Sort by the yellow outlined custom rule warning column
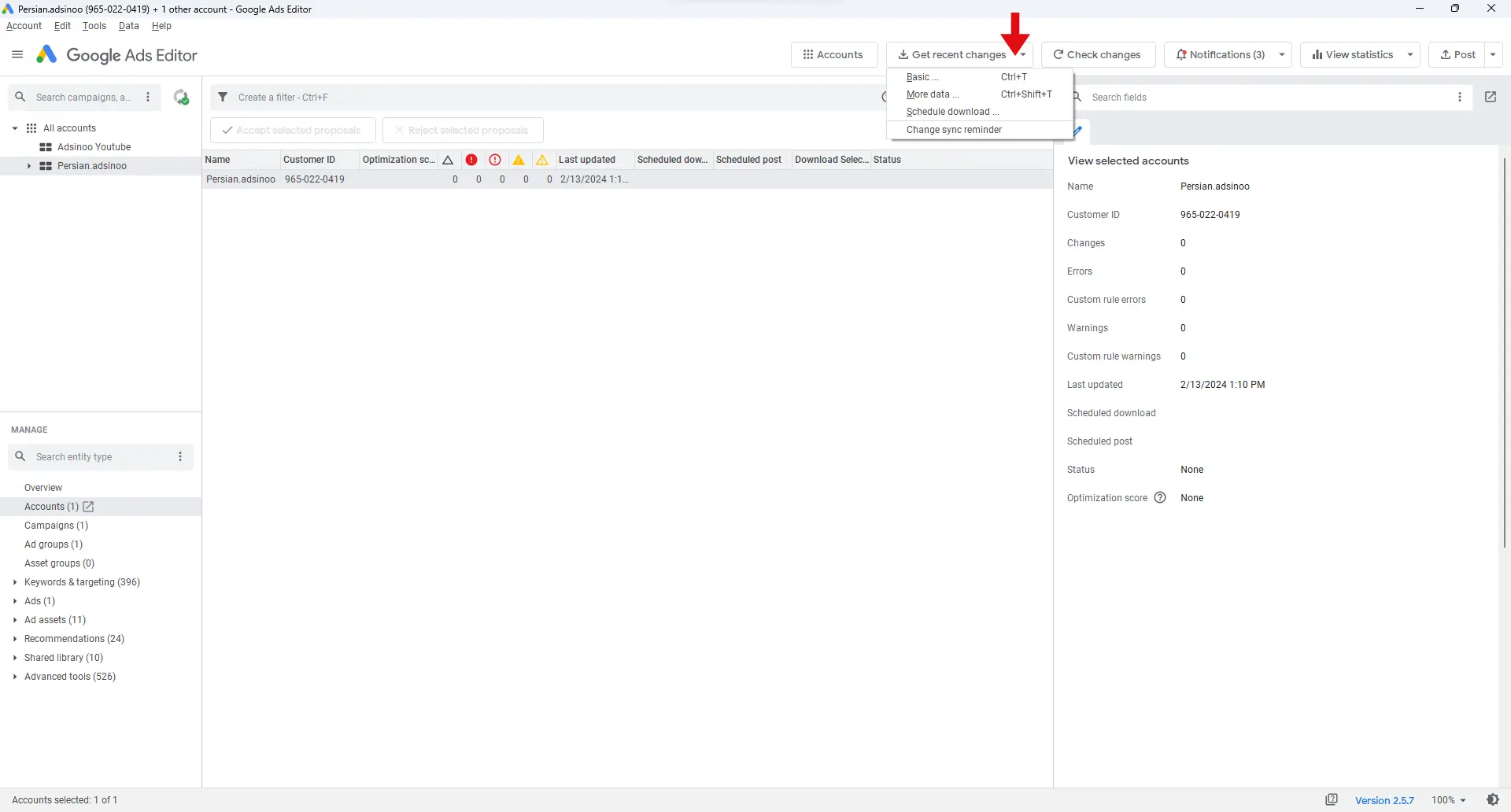Screen dimensions: 1511x812 point(542,160)
